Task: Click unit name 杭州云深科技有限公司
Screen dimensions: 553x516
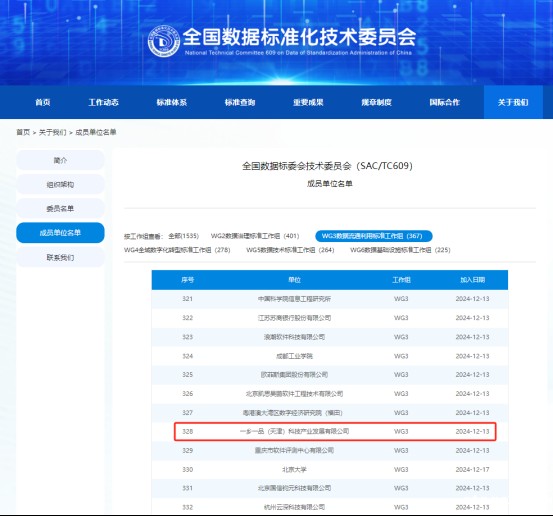Action: [294, 507]
